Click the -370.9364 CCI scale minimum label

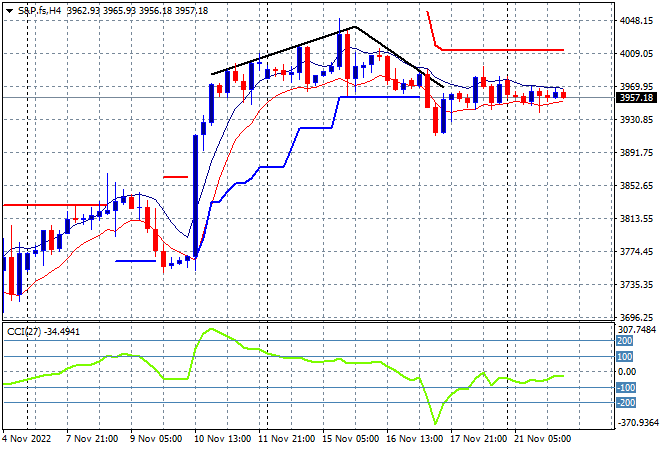[636, 422]
